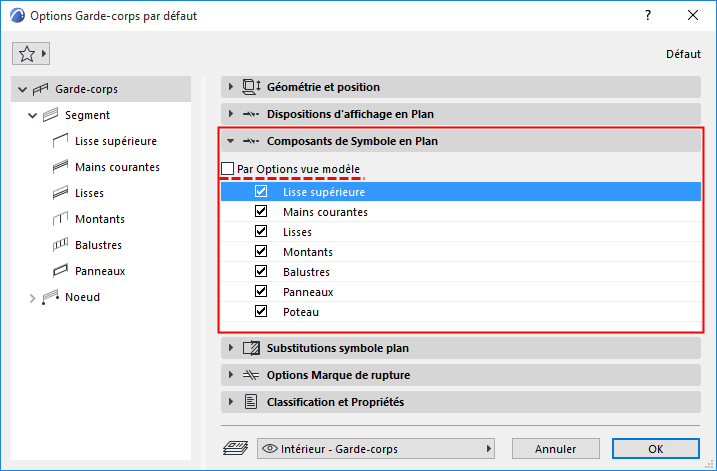Enable Par Options vue modèle checkbox
The height and width of the screenshot is (471, 717).
click(228, 169)
